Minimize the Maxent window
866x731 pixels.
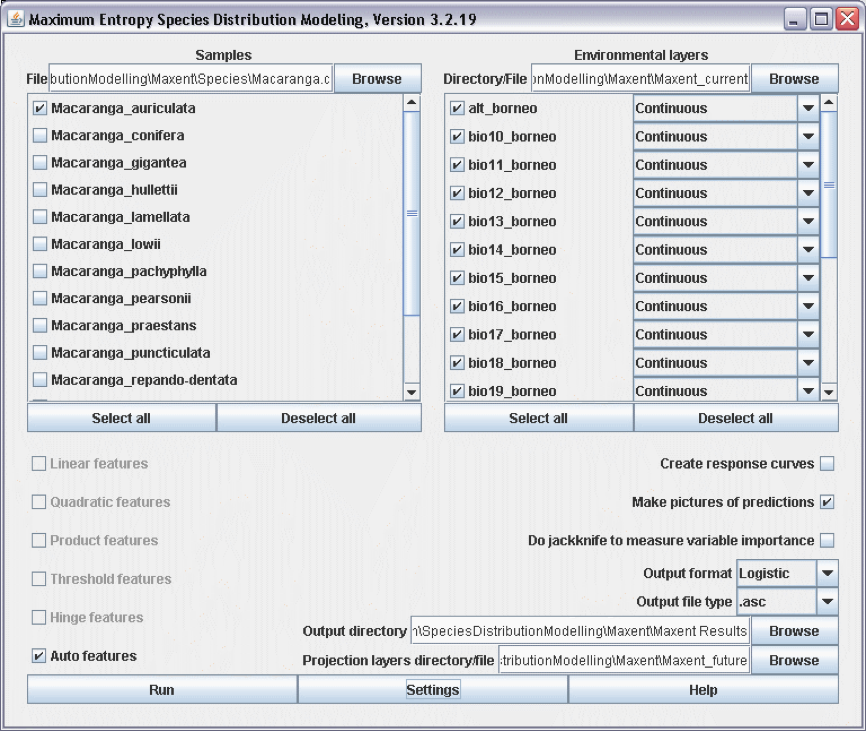coord(794,19)
